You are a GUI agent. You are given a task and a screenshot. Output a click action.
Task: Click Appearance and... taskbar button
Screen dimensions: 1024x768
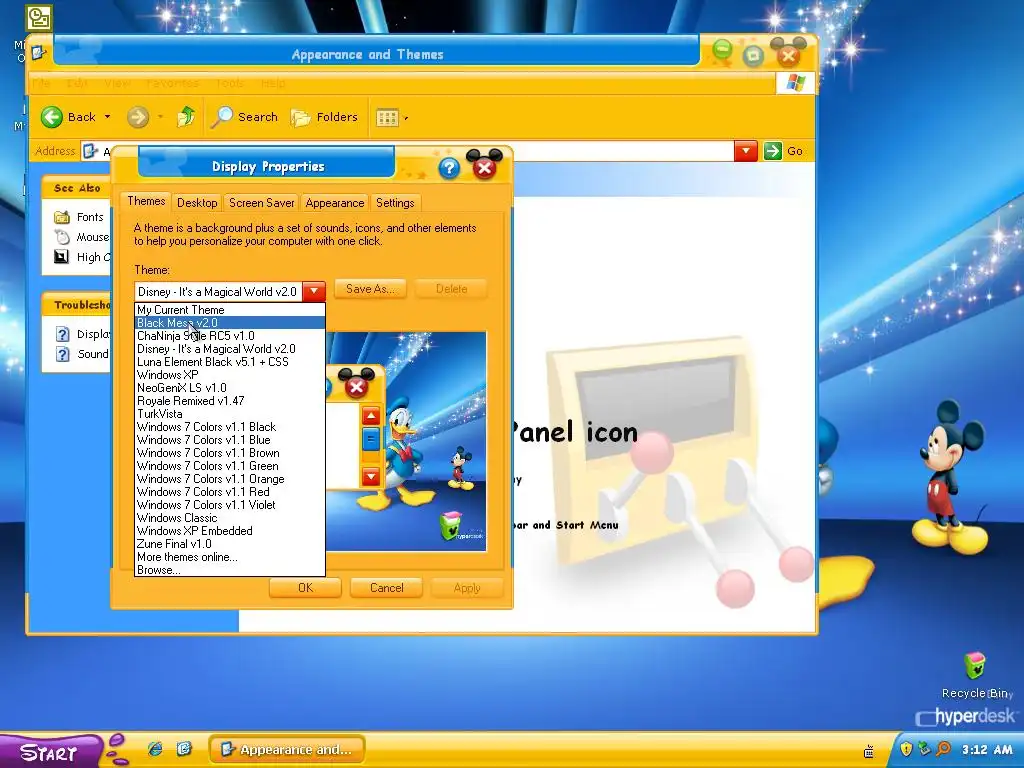point(286,749)
